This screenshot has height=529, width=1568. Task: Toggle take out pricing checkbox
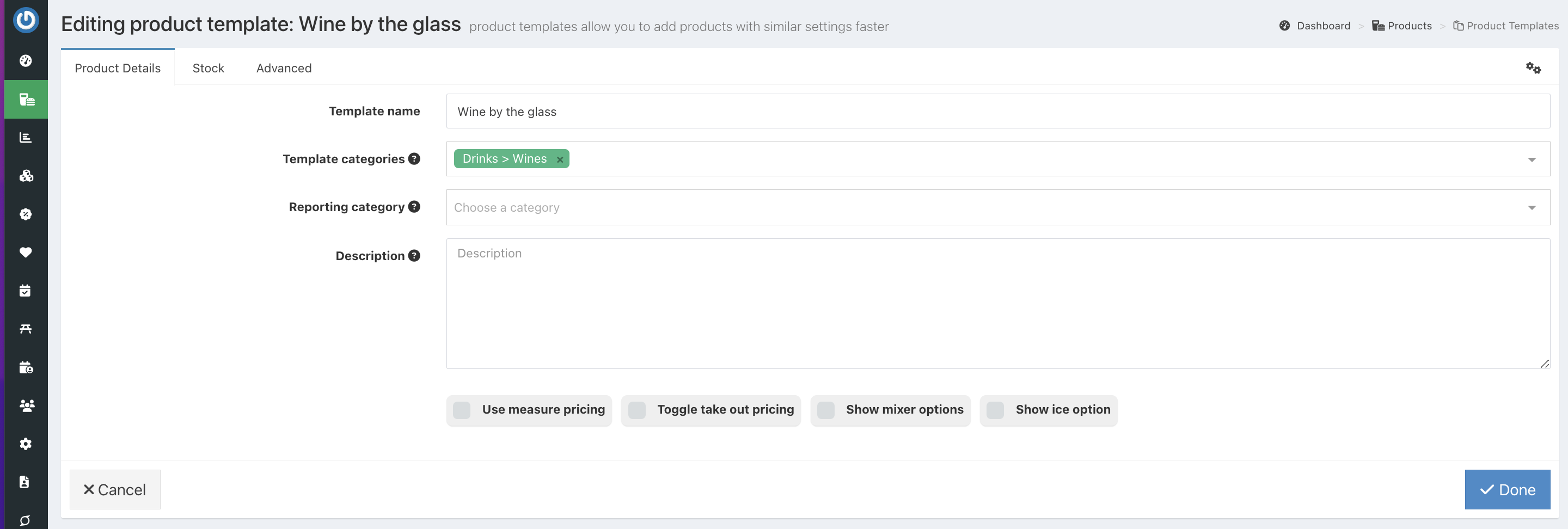[636, 410]
